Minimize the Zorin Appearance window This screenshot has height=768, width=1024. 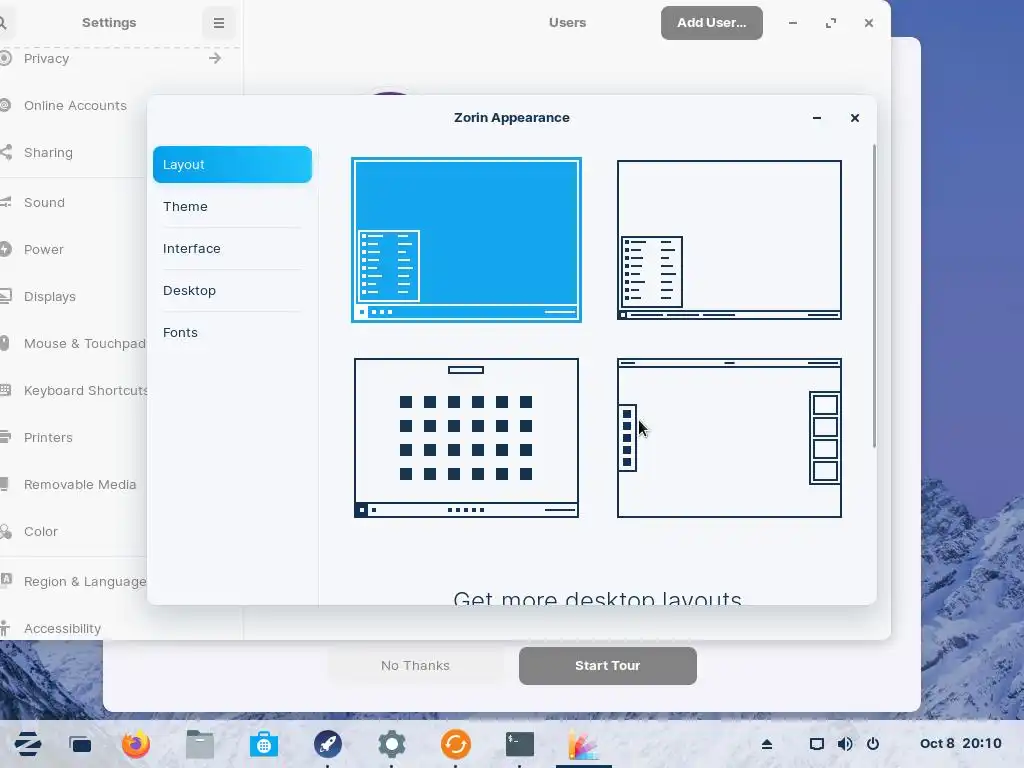click(x=817, y=118)
